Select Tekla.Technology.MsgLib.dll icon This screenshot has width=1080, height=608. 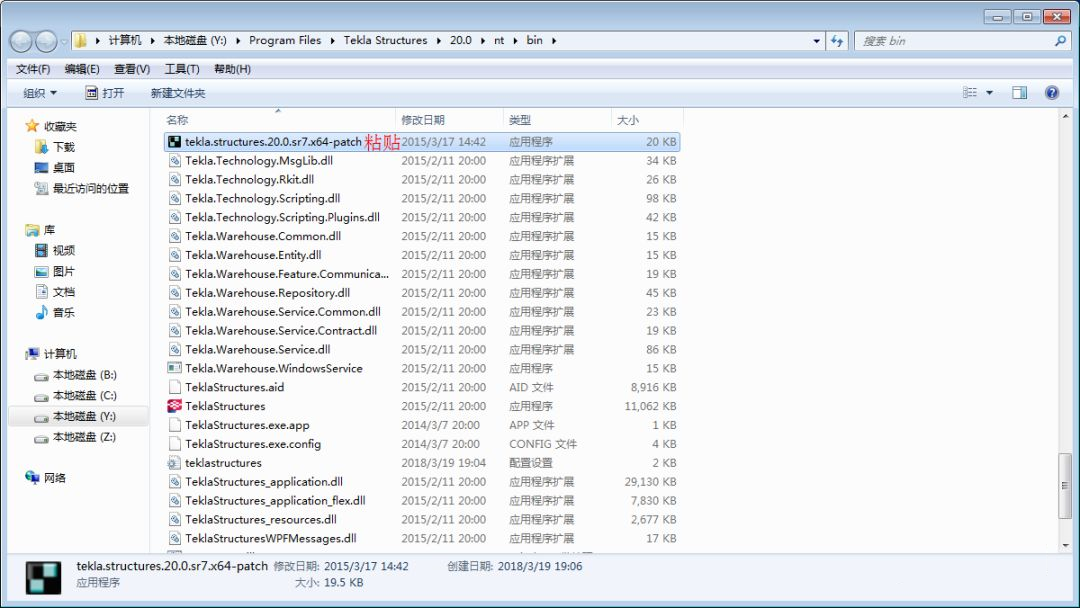click(174, 160)
